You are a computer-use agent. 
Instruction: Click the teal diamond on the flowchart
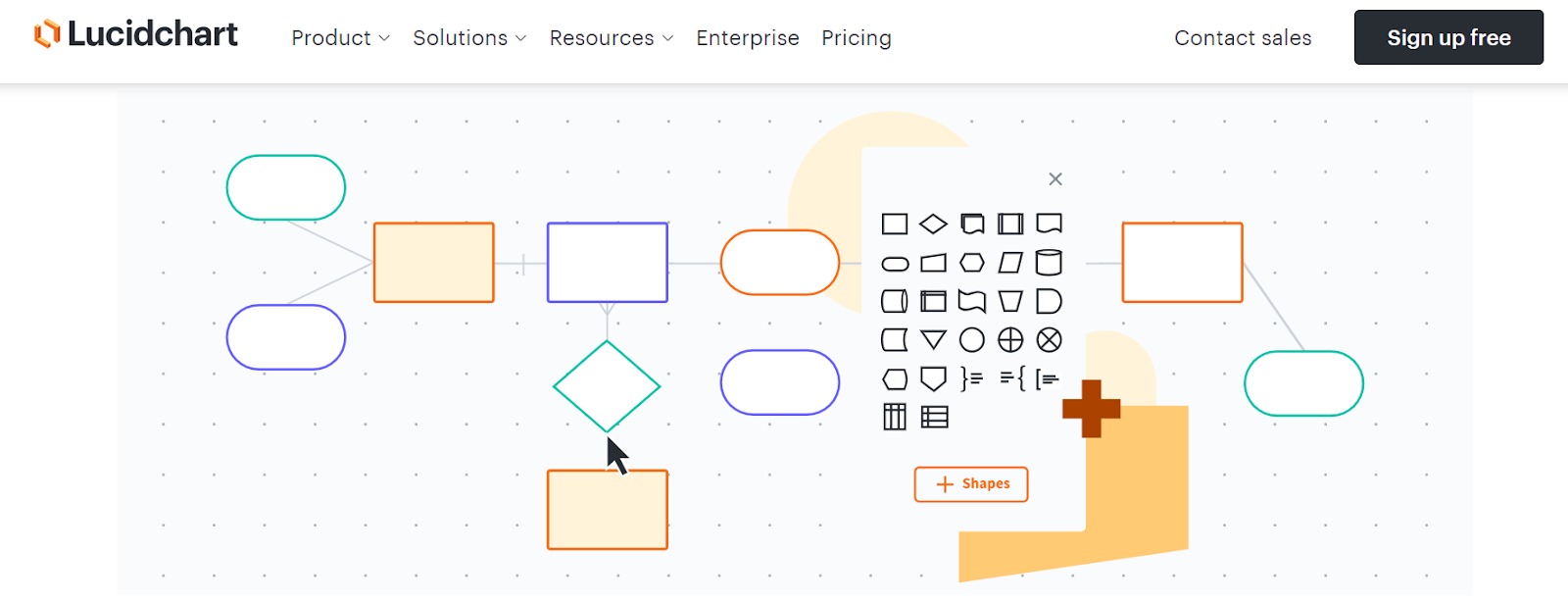[x=607, y=386]
